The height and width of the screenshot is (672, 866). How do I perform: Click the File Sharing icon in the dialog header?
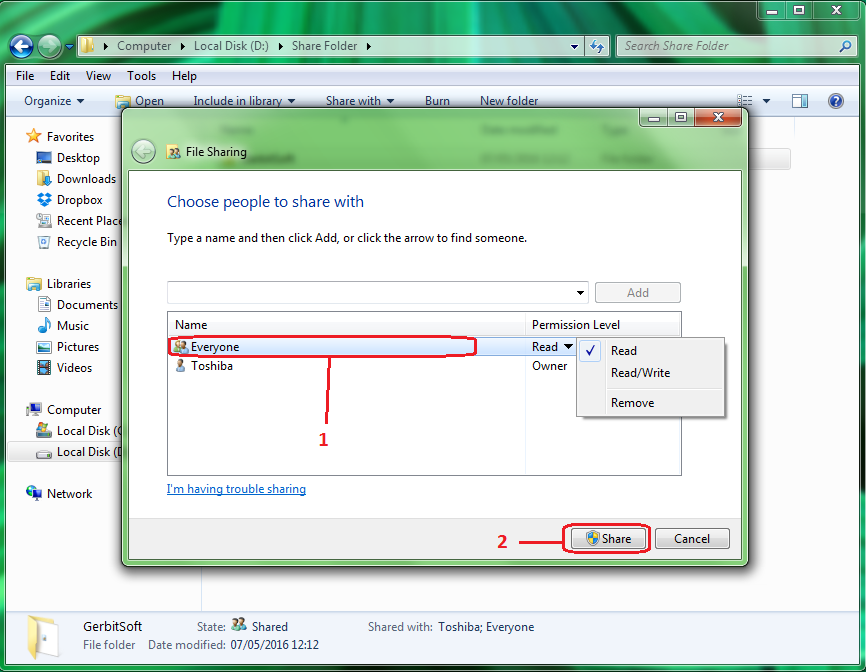pyautogui.click(x=172, y=152)
